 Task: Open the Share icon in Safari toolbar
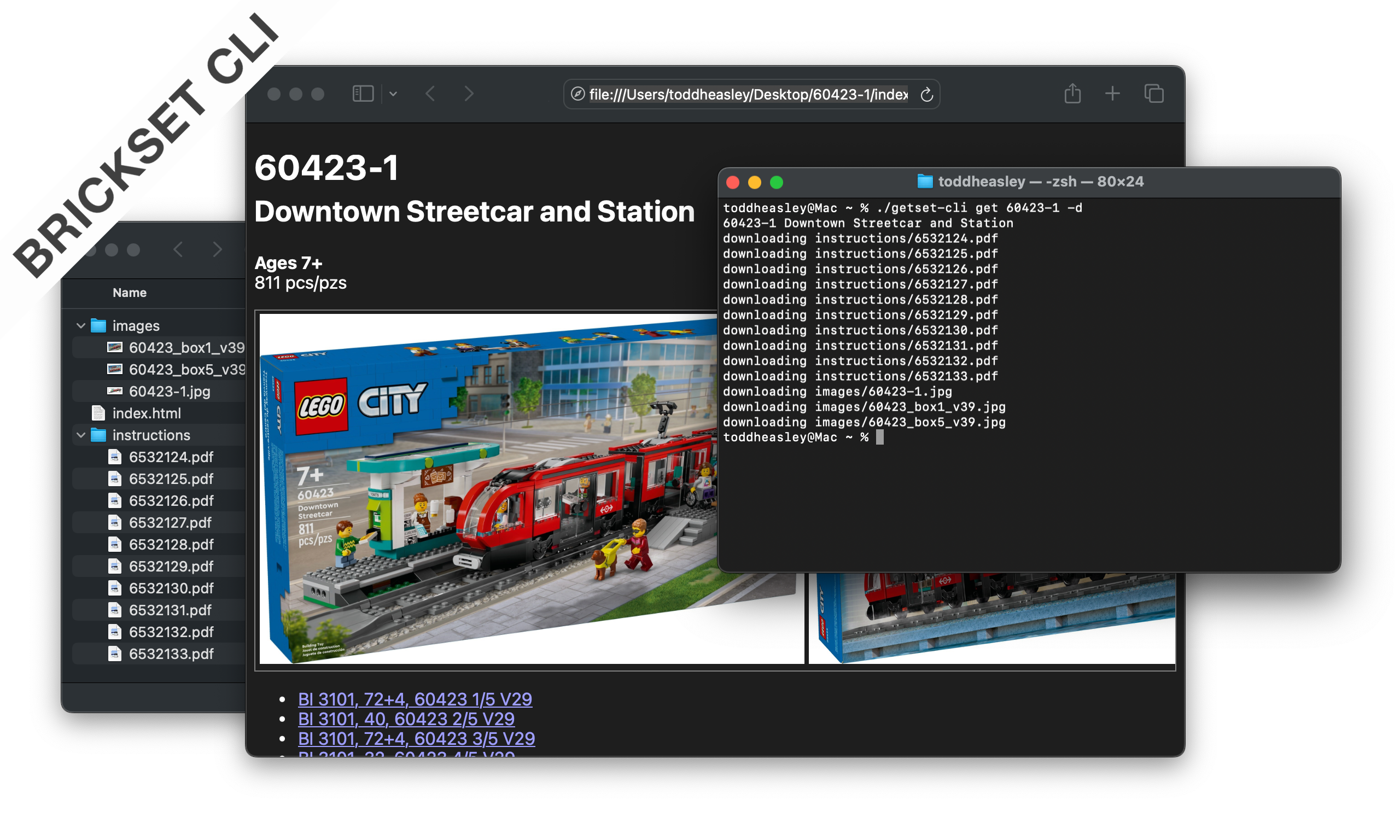click(1072, 94)
